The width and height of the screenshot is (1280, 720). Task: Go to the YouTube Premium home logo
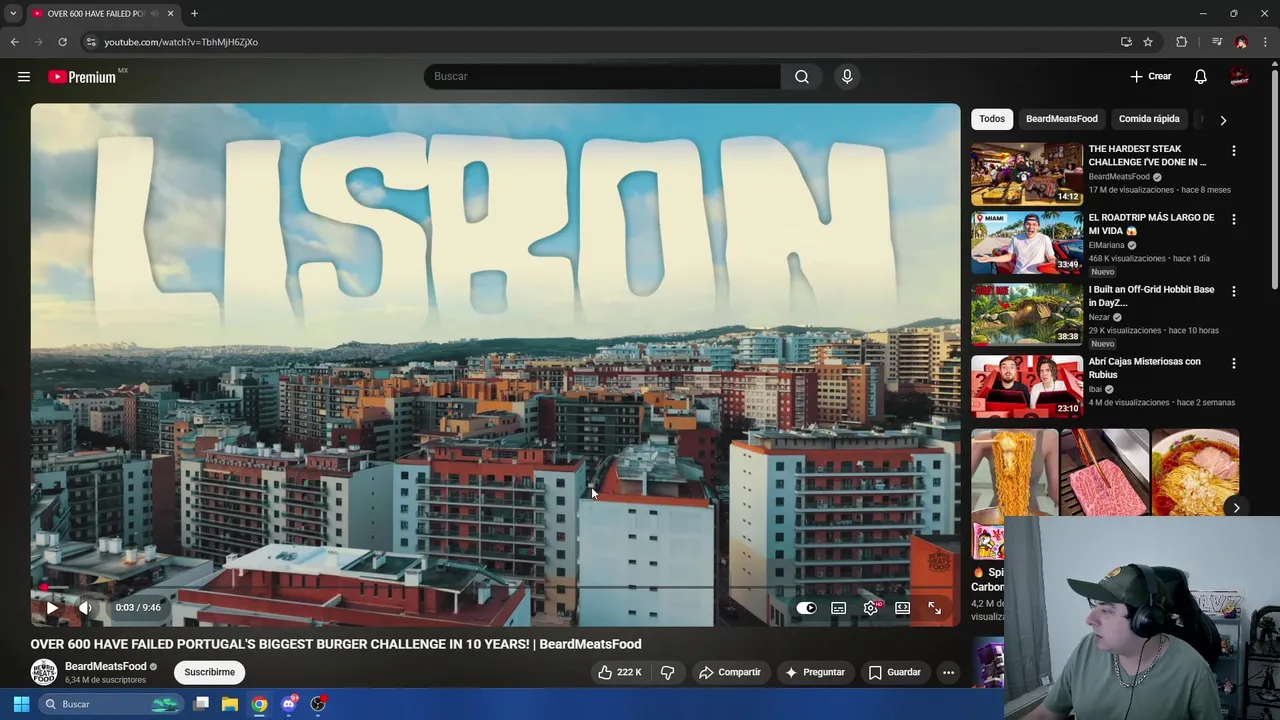[x=83, y=77]
